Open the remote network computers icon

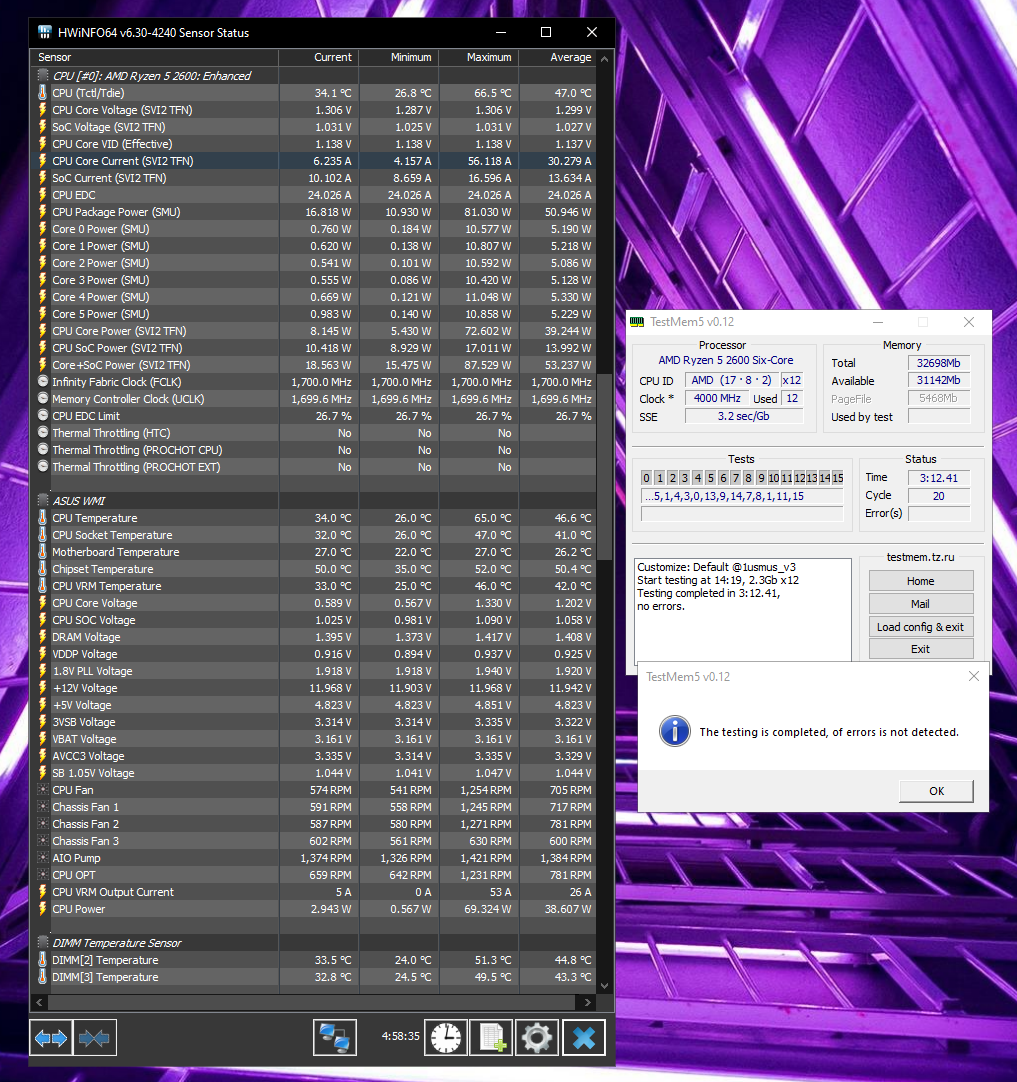tap(335, 1037)
